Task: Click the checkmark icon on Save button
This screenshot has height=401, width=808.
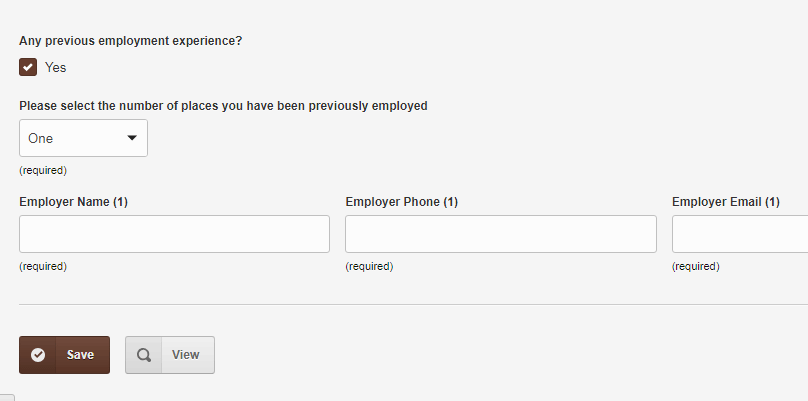Action: coord(38,355)
